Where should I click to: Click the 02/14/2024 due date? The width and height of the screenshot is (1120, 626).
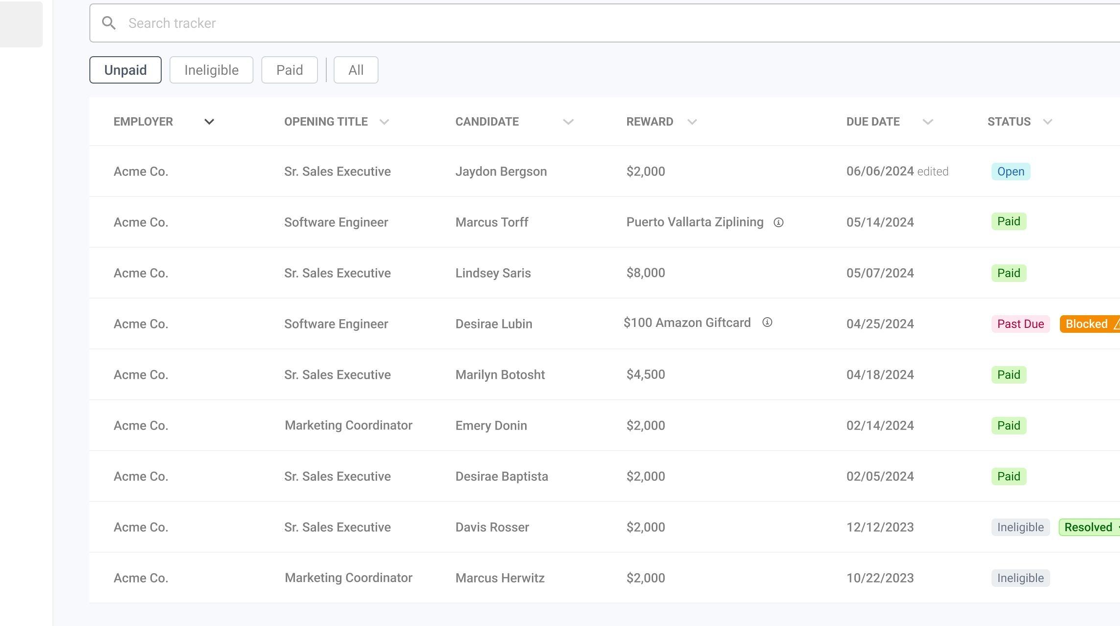tap(880, 425)
